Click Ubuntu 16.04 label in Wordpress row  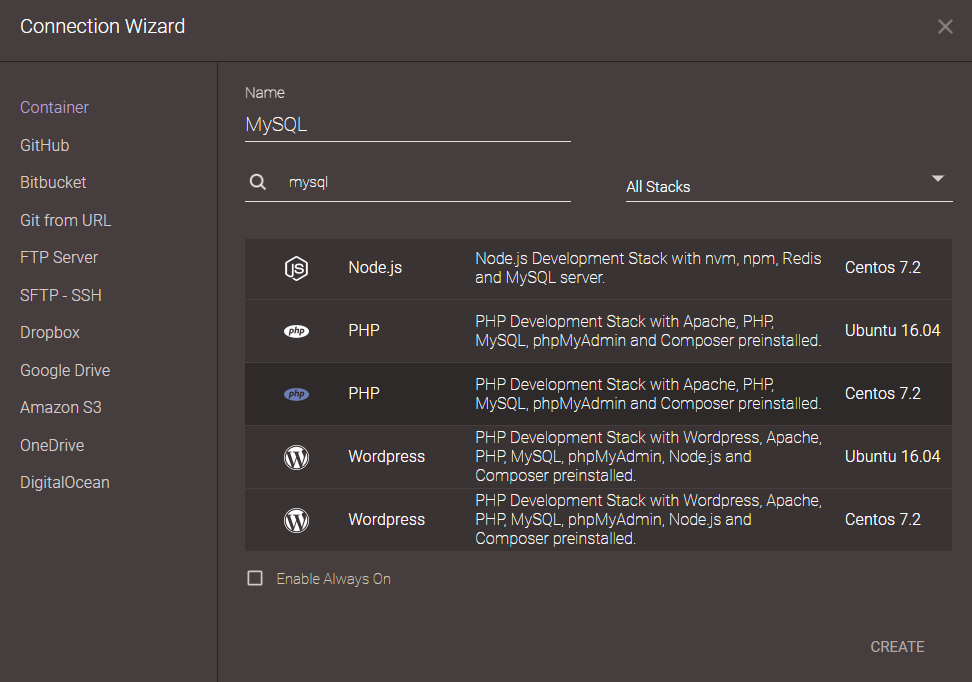tap(893, 456)
